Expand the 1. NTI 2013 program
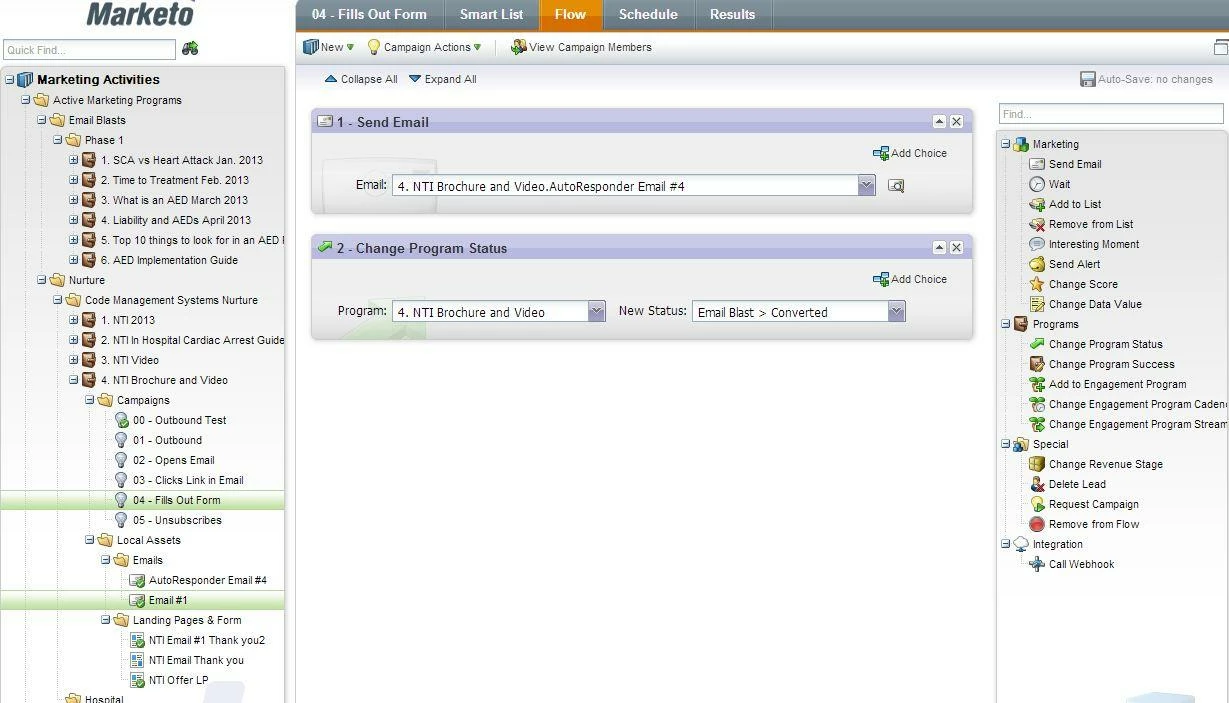Image resolution: width=1229 pixels, height=703 pixels. (73, 320)
